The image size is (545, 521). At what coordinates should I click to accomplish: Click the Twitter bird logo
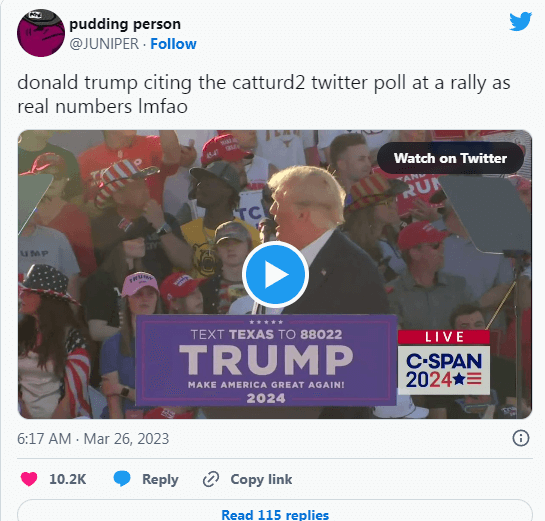[x=520, y=21]
